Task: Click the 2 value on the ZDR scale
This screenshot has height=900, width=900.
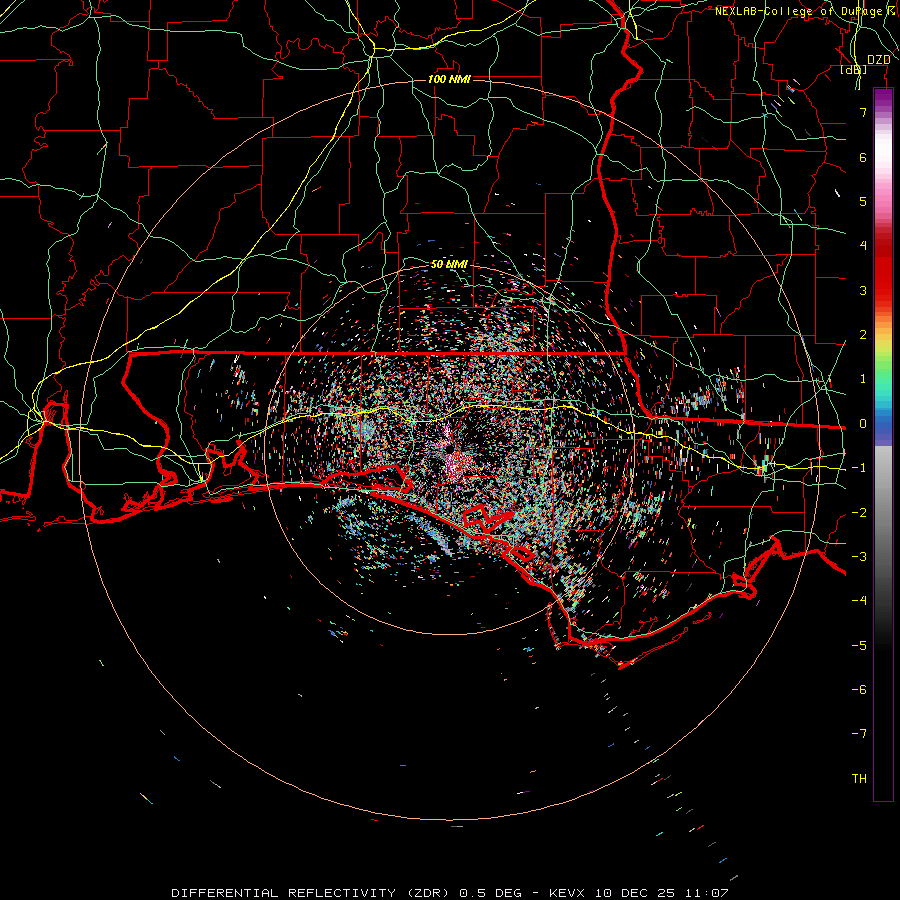Action: point(863,335)
